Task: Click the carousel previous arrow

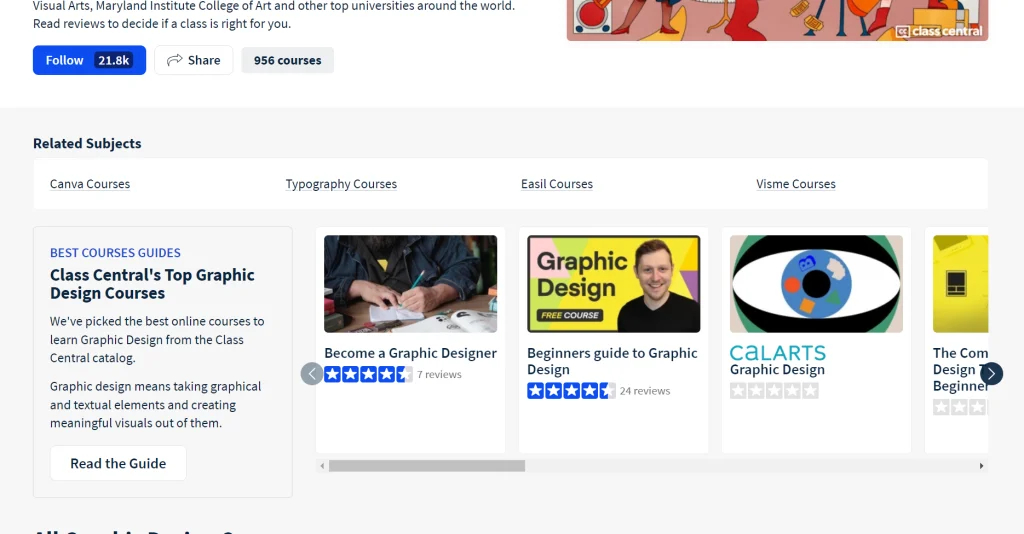Action: tap(312, 374)
